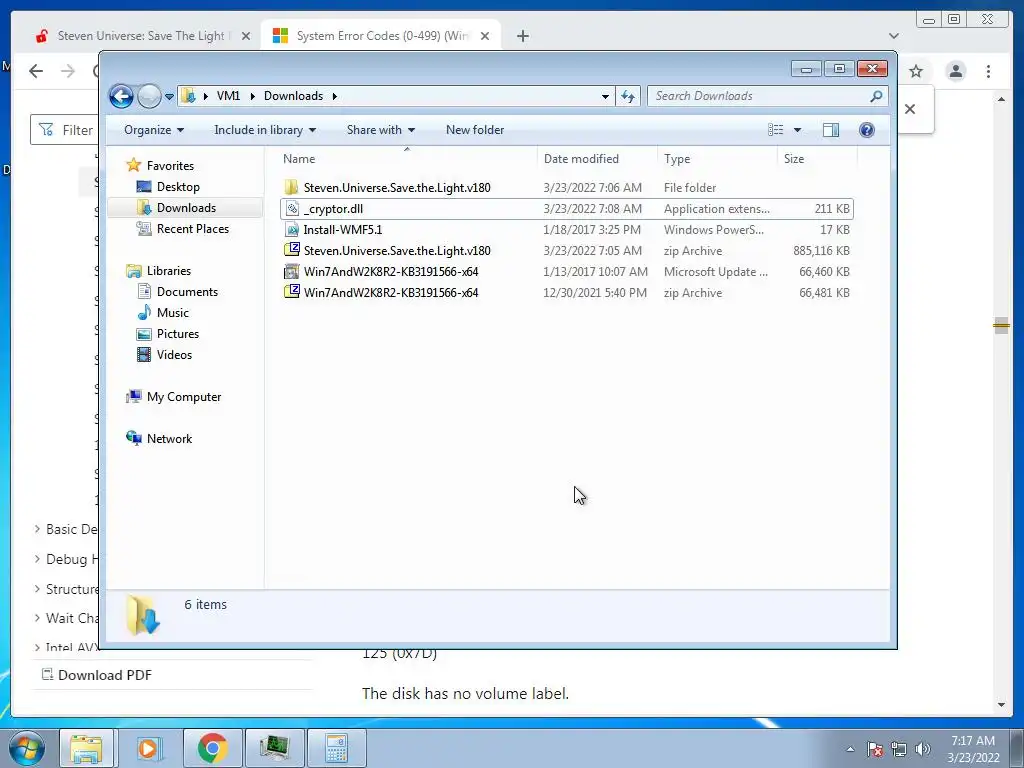Open a new browser tab with plus button
1024x768 pixels.
click(x=522, y=36)
